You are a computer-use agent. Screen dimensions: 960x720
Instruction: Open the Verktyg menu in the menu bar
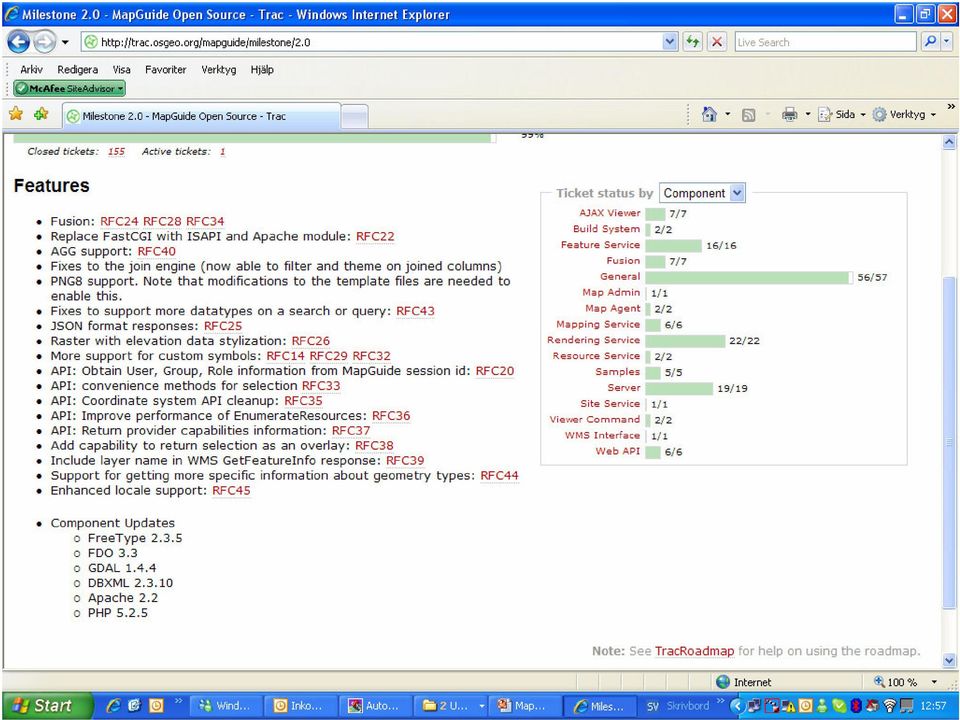(x=219, y=69)
